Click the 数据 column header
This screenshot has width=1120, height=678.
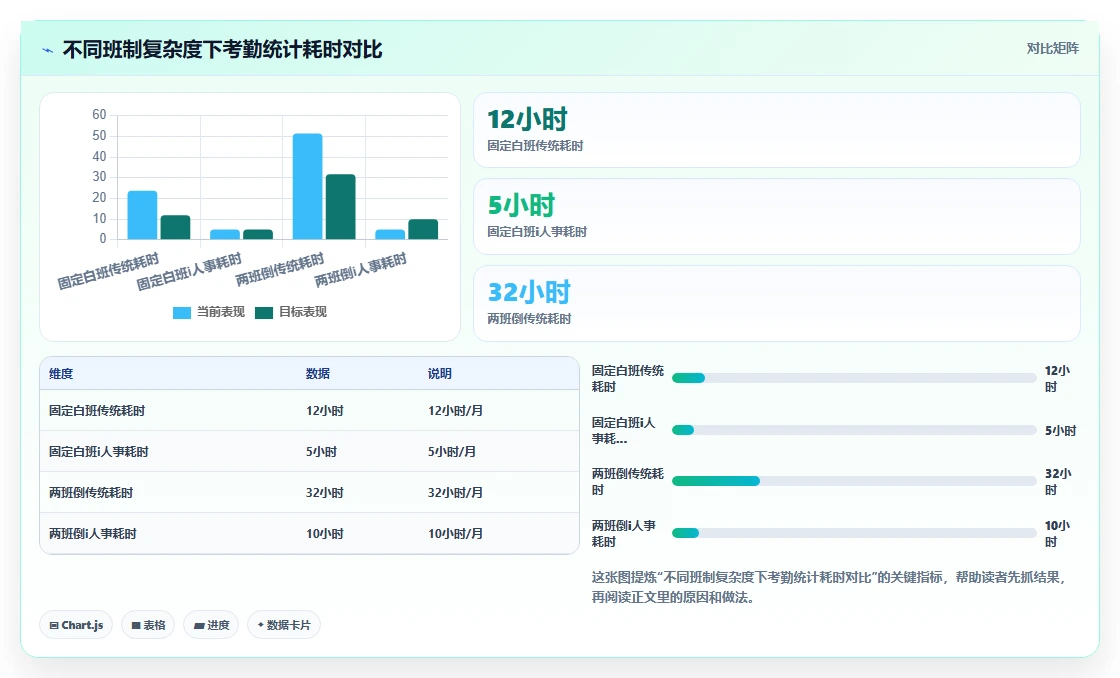click(318, 374)
